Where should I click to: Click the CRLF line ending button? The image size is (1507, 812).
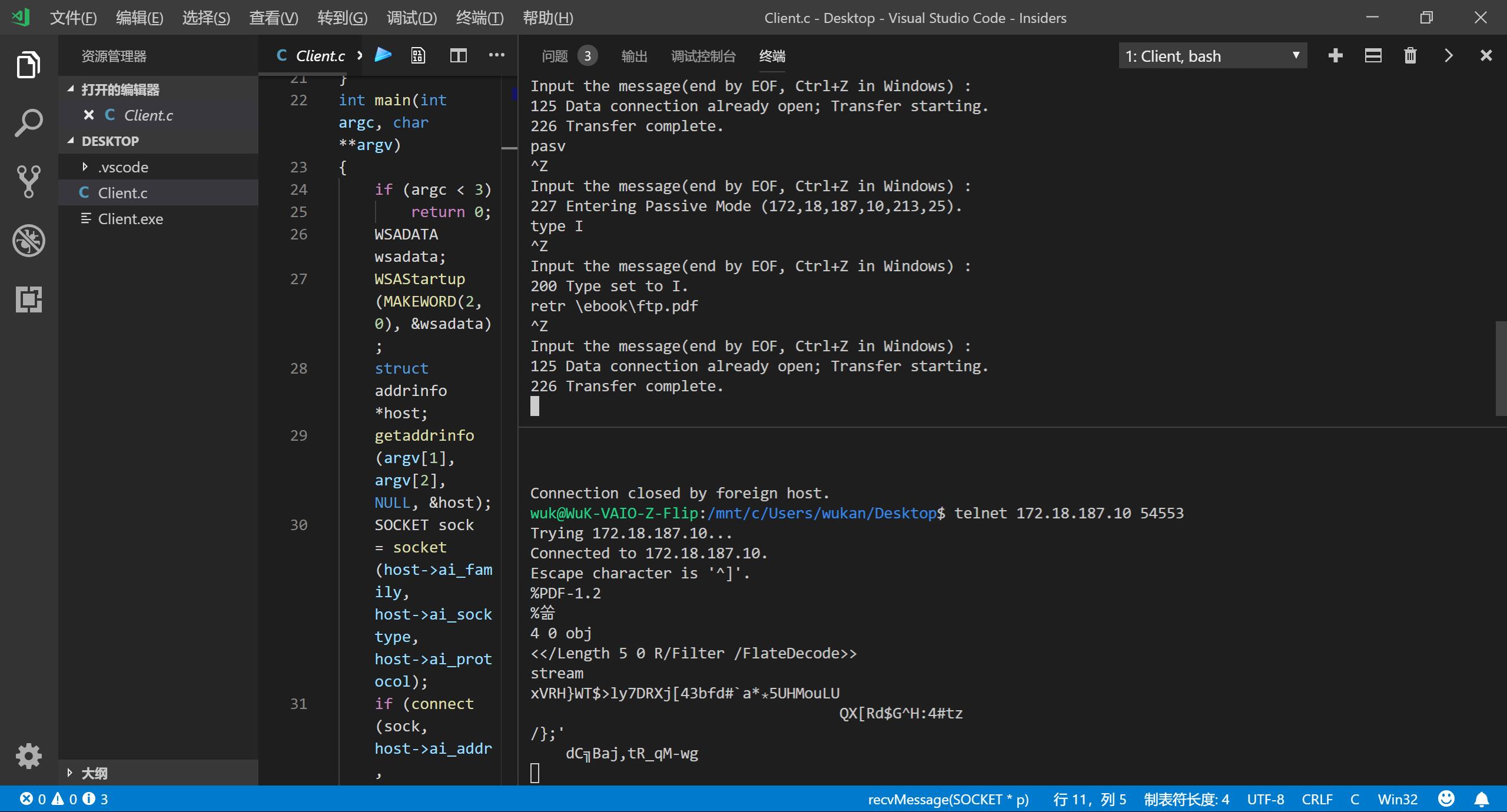tap(1317, 799)
